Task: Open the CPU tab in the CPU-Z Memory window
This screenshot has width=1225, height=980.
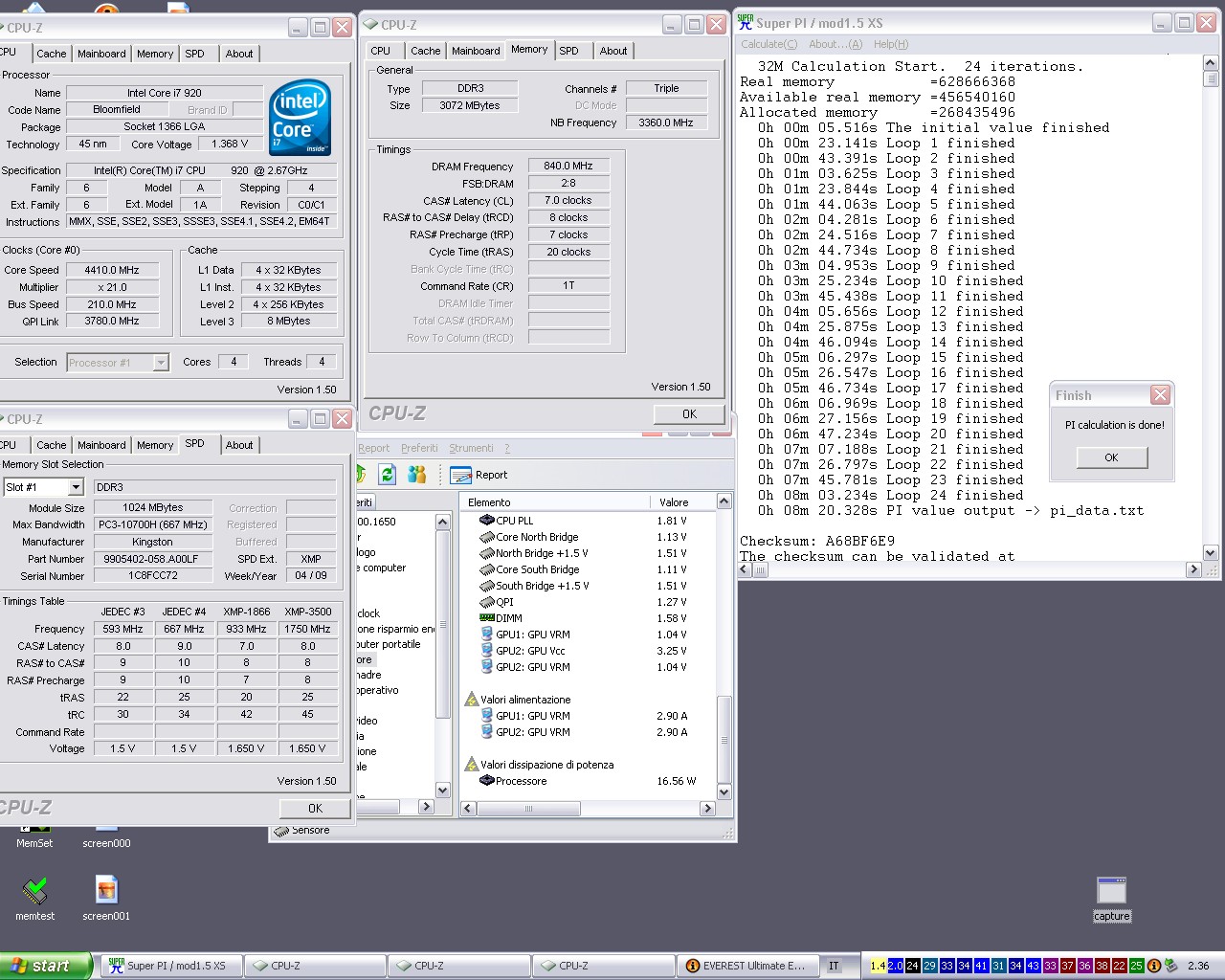Action: pyautogui.click(x=380, y=51)
